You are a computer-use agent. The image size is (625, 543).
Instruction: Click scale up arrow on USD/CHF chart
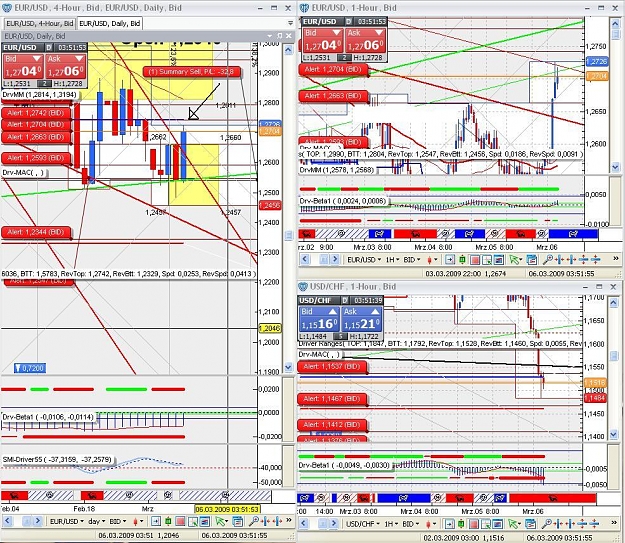[x=614, y=304]
